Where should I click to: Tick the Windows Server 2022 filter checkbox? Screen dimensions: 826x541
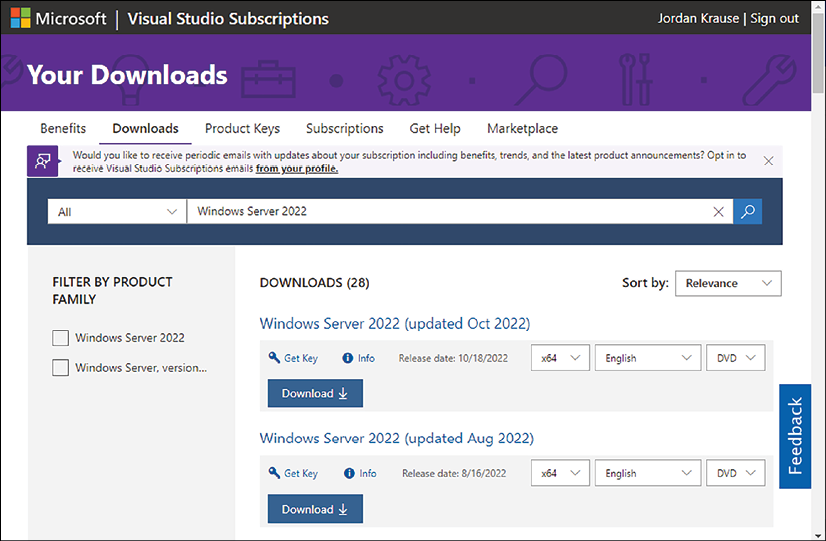click(x=61, y=338)
